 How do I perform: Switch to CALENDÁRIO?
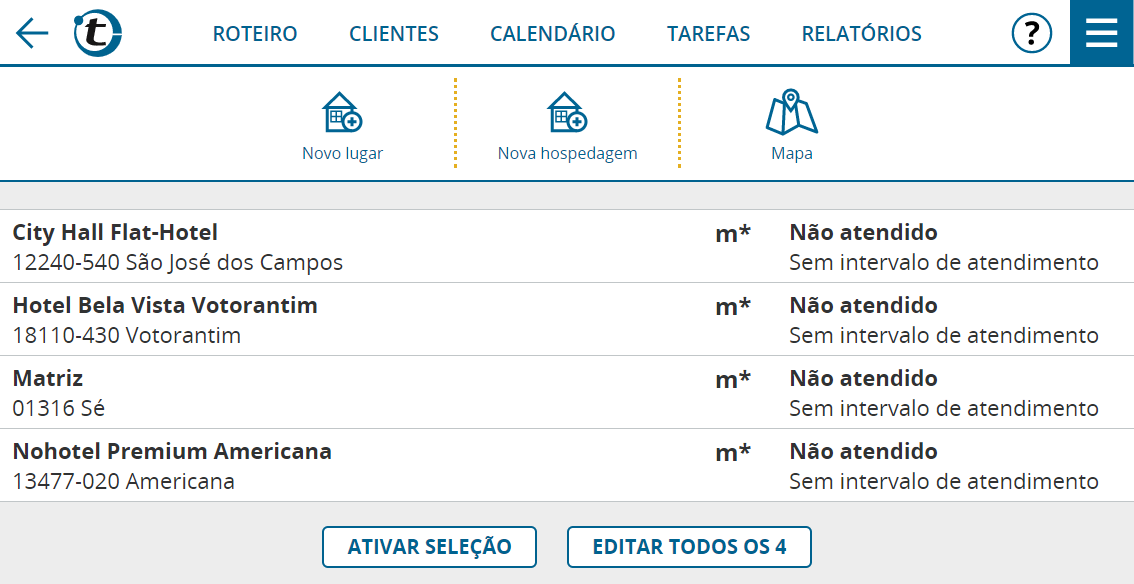[553, 34]
